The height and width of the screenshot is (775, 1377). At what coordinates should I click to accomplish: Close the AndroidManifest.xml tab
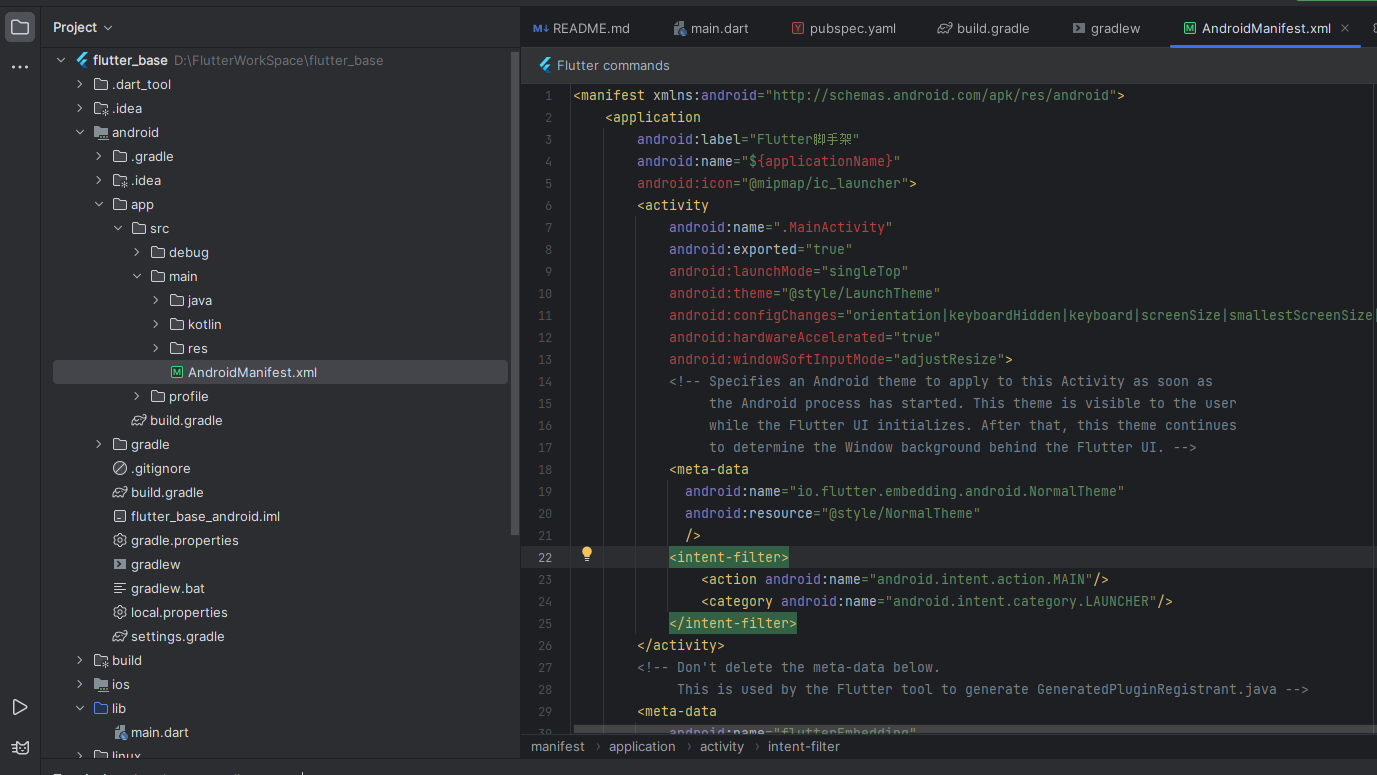coord(1345,28)
